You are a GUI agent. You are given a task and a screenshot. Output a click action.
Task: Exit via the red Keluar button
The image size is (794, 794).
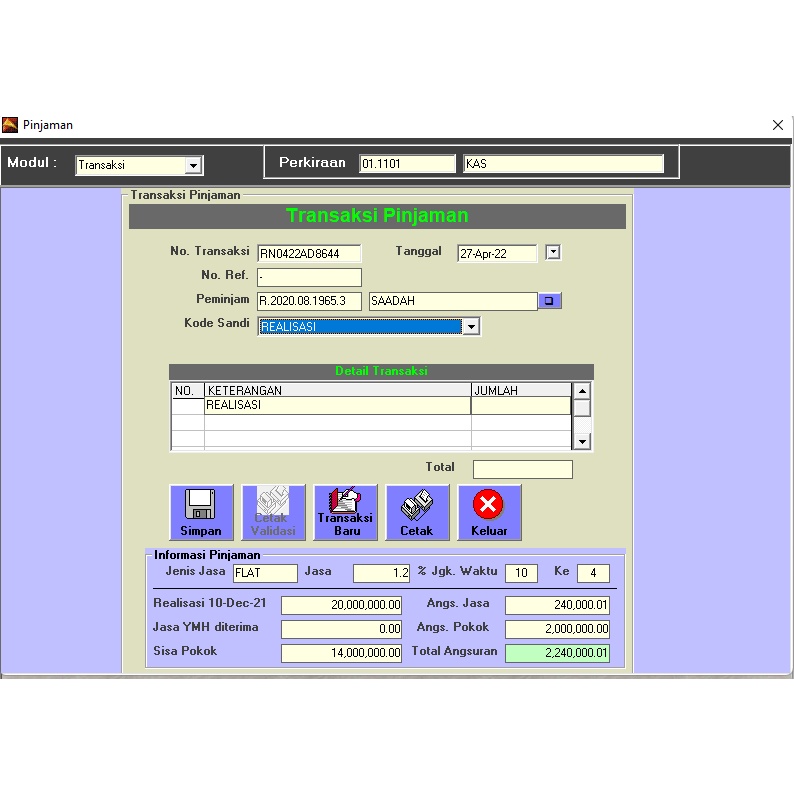pyautogui.click(x=489, y=512)
